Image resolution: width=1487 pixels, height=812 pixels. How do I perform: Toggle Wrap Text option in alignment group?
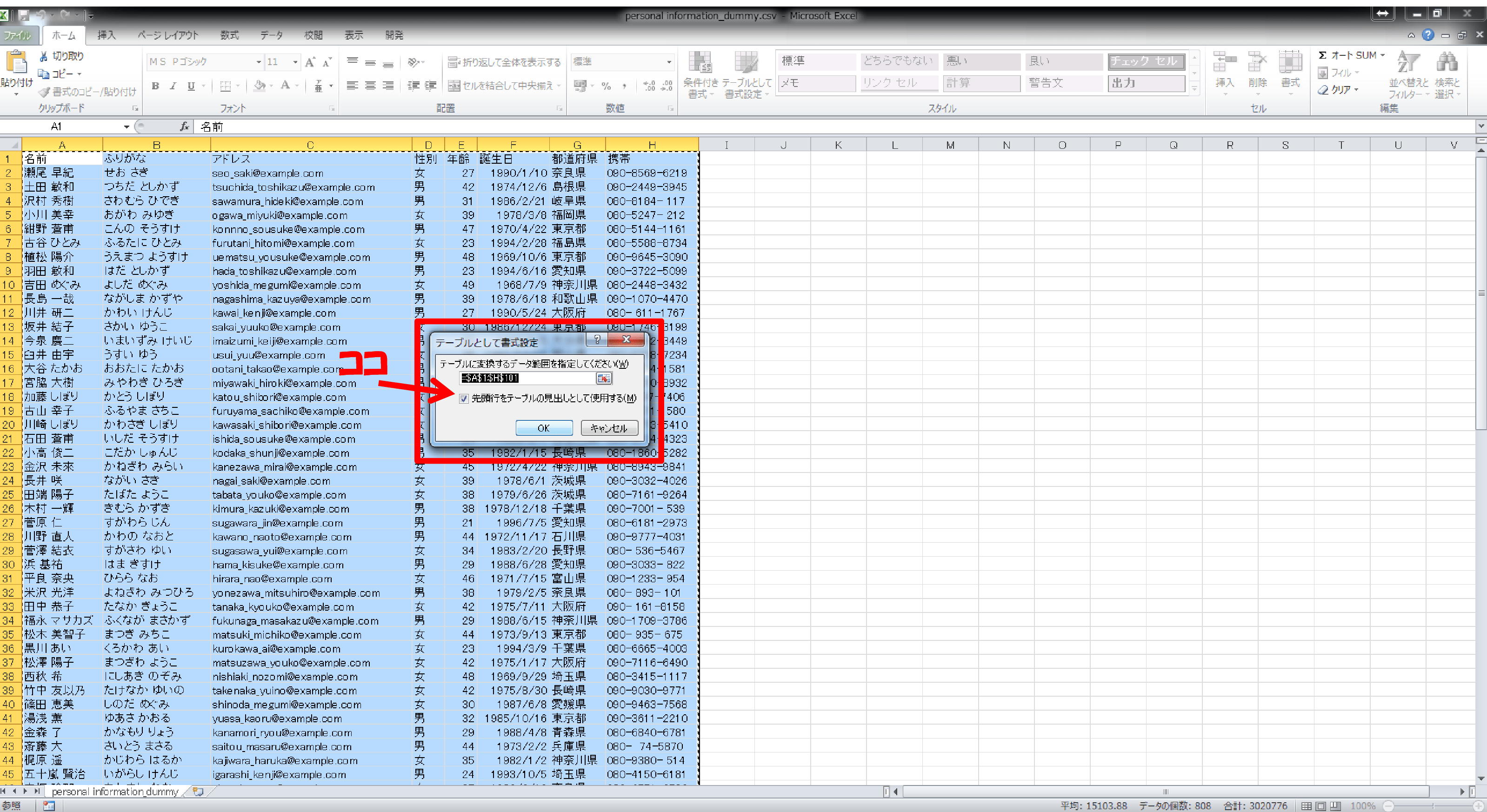pos(505,62)
